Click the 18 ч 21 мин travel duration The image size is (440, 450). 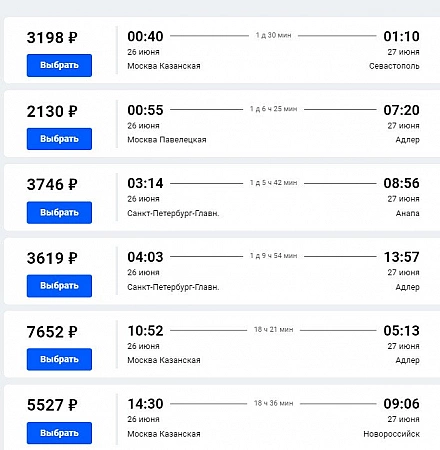[x=273, y=329]
